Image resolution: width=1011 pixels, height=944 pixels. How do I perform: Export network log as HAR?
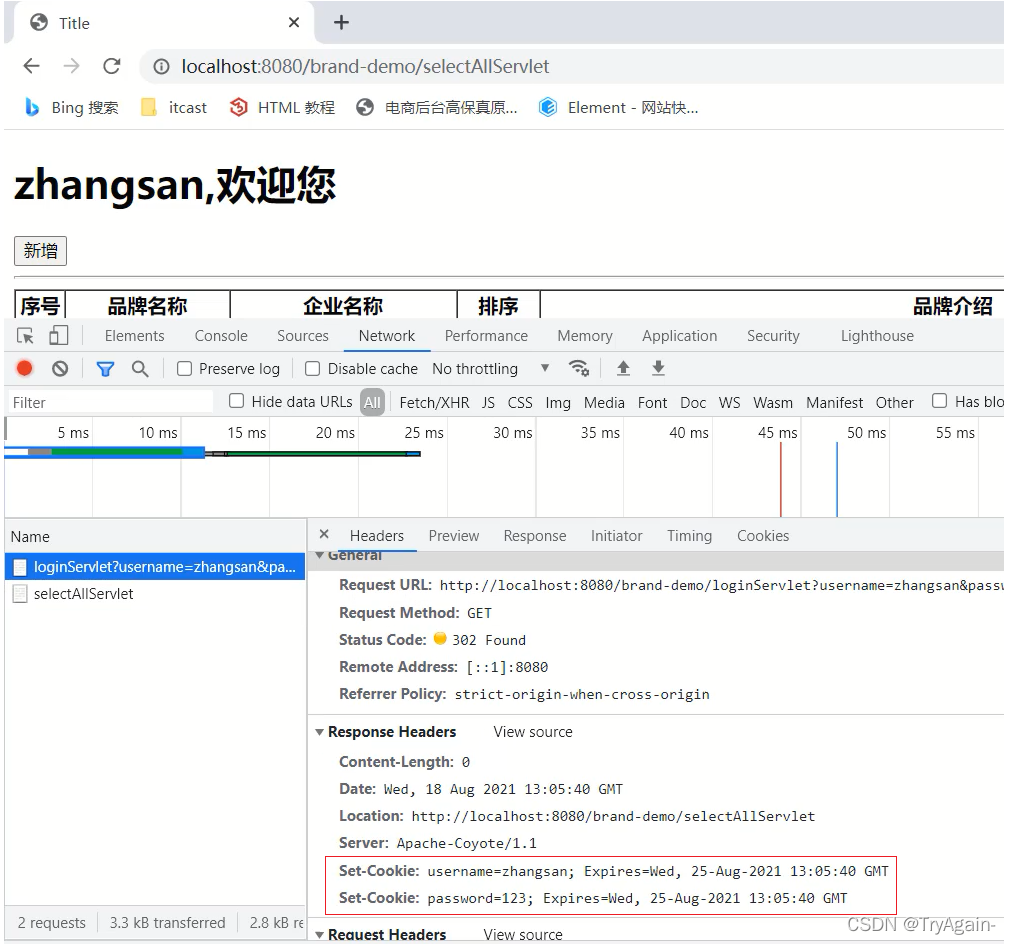(x=658, y=369)
